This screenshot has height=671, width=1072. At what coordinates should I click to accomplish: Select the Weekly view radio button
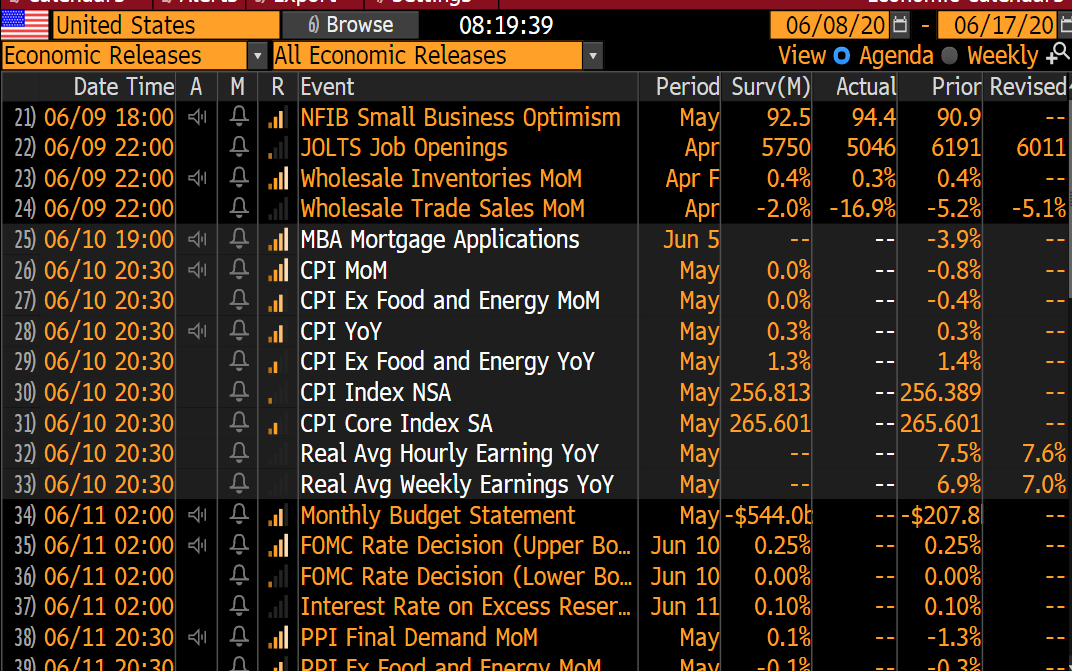pos(949,55)
